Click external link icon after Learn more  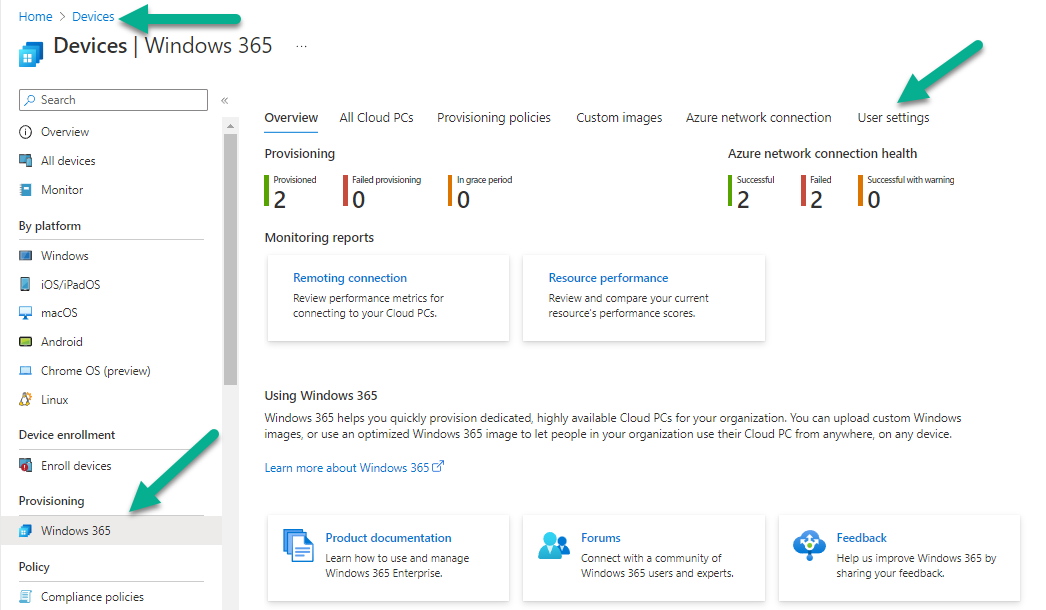pos(438,467)
